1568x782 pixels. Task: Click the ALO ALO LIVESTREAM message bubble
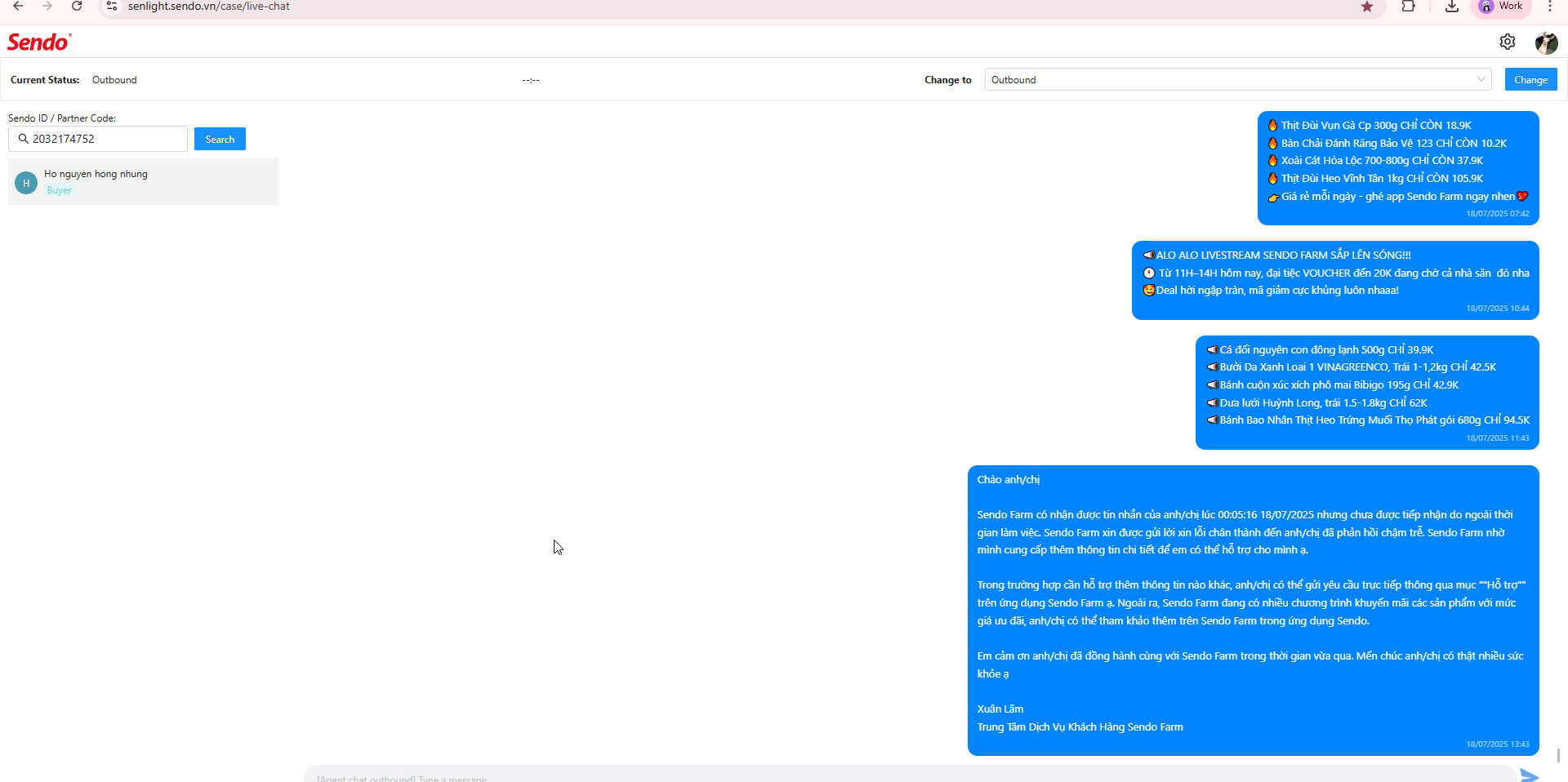1335,280
